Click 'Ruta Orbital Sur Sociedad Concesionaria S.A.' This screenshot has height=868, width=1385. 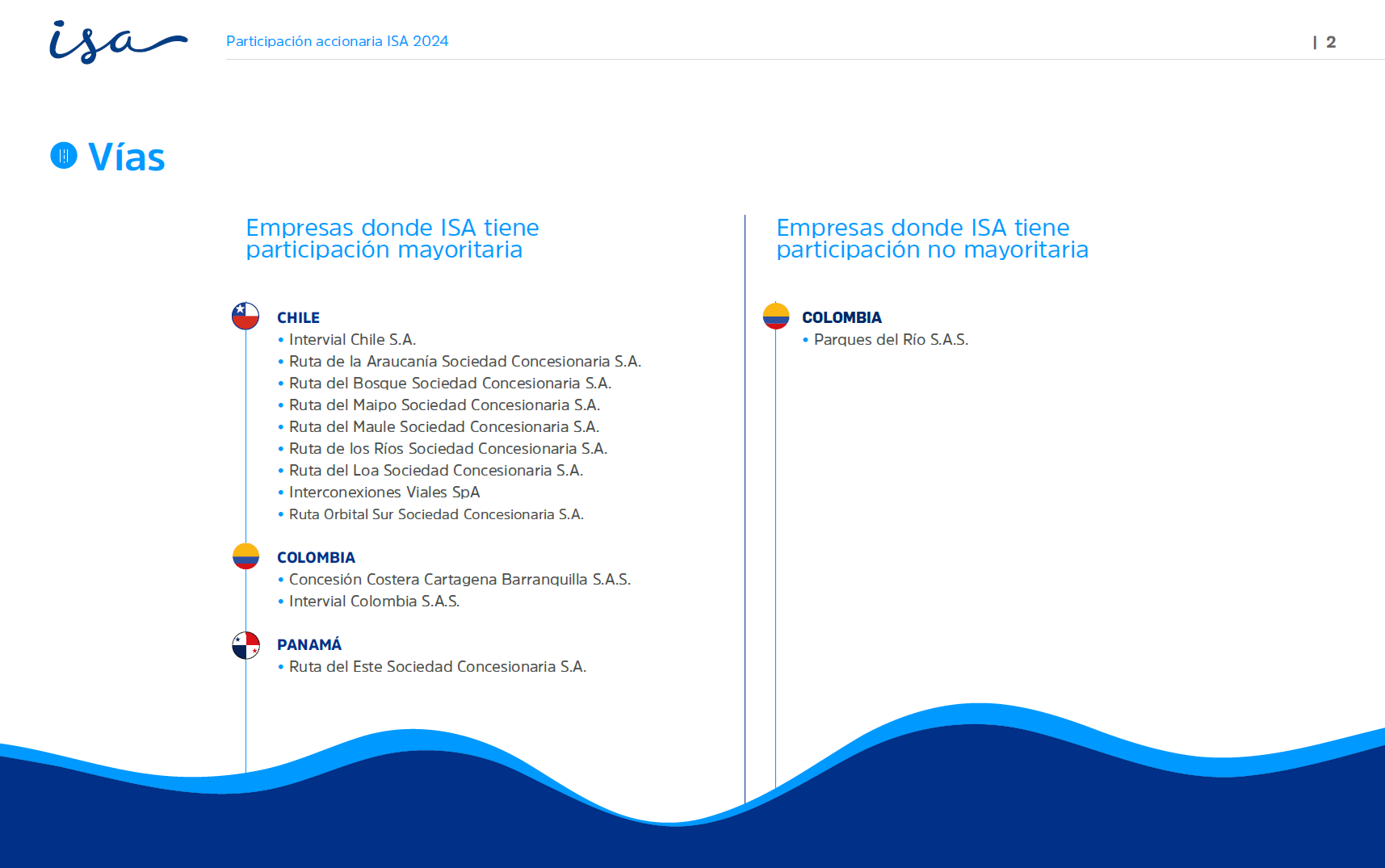436,514
